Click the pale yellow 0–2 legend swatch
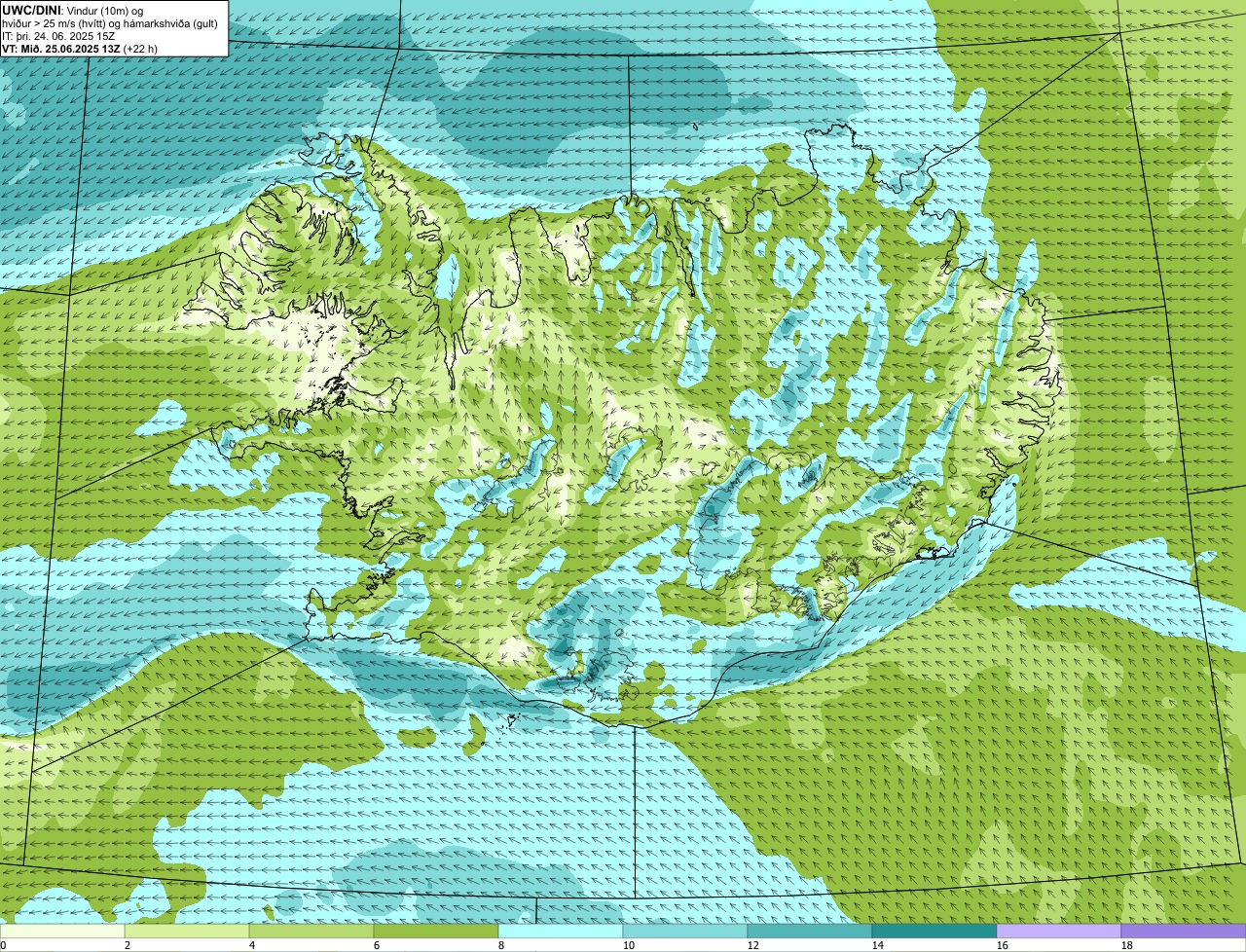Screen dimensions: 1246x952 click(x=62, y=932)
